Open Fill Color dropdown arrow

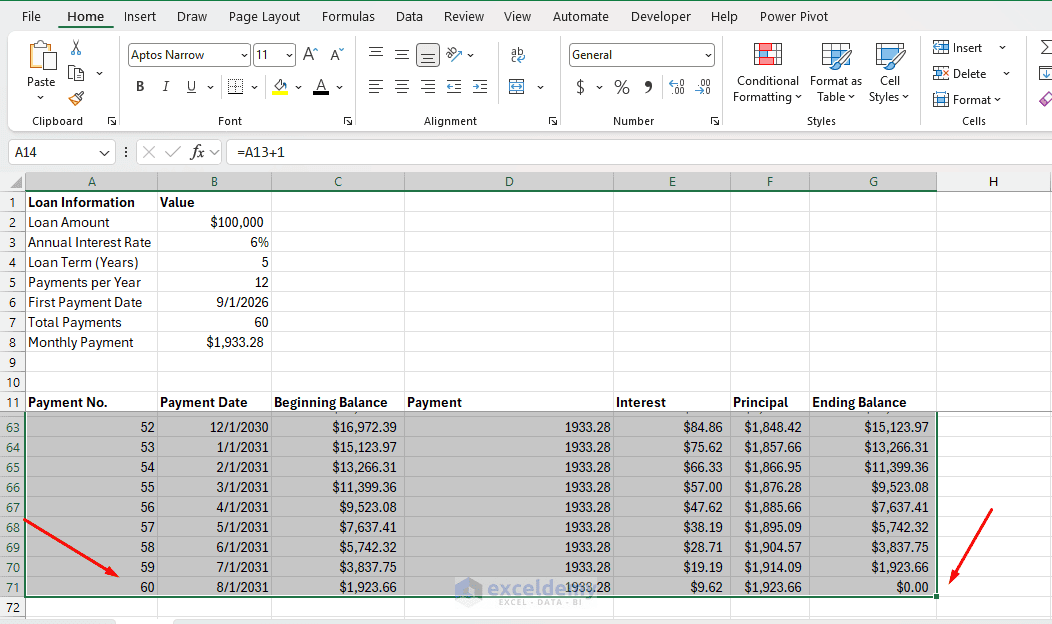pyautogui.click(x=299, y=87)
